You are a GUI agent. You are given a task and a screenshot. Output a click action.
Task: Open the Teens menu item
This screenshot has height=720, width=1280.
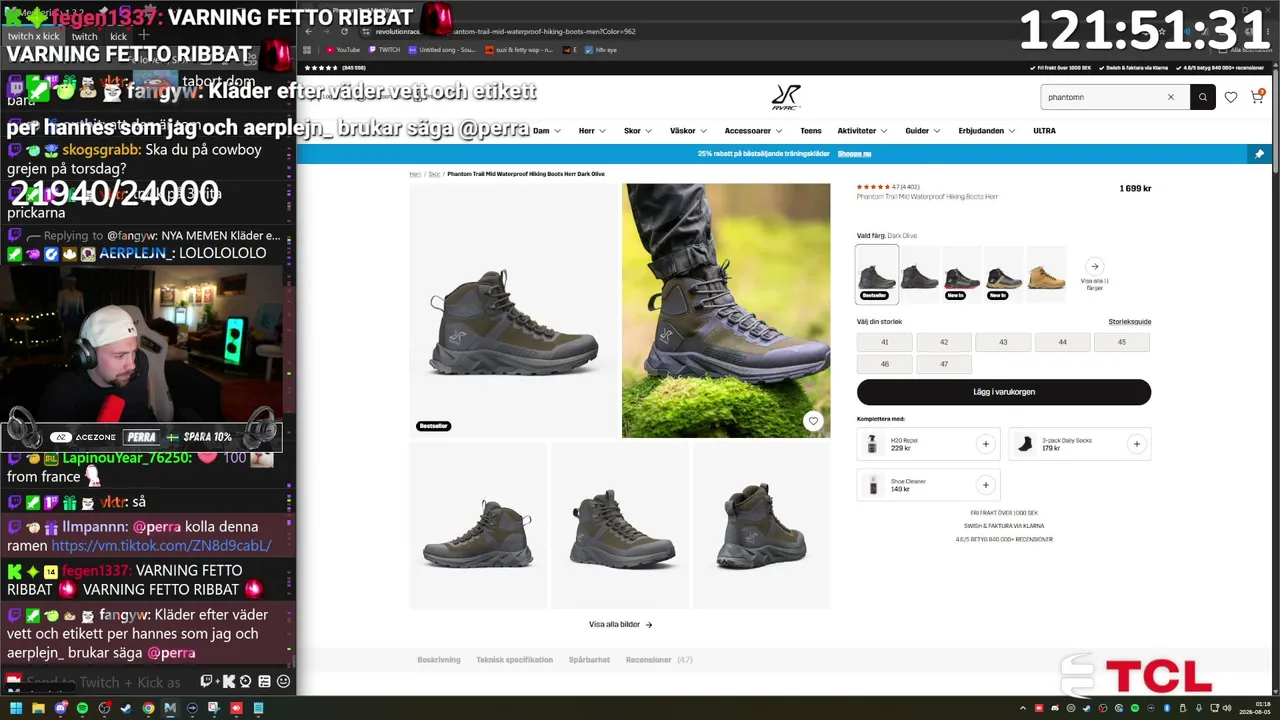811,131
